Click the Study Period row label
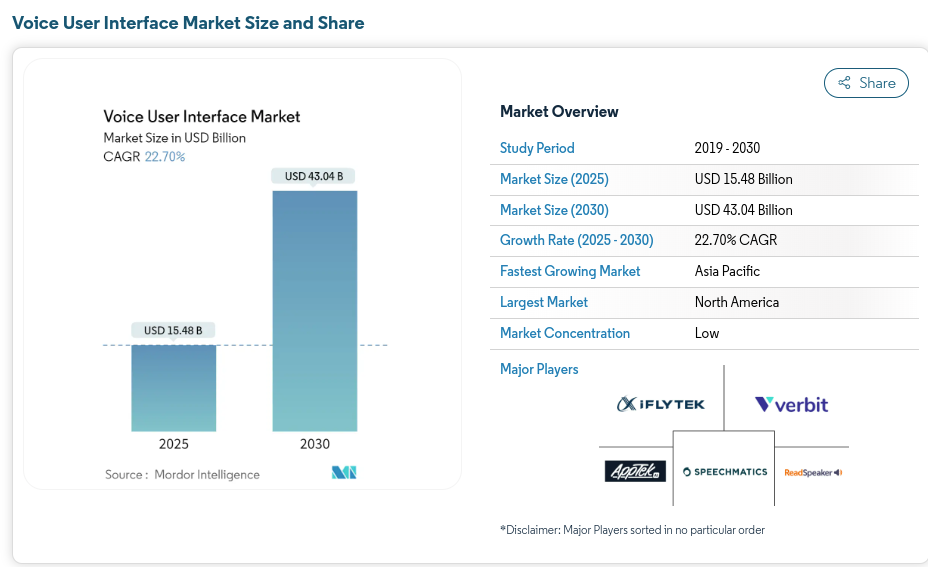 (x=537, y=148)
